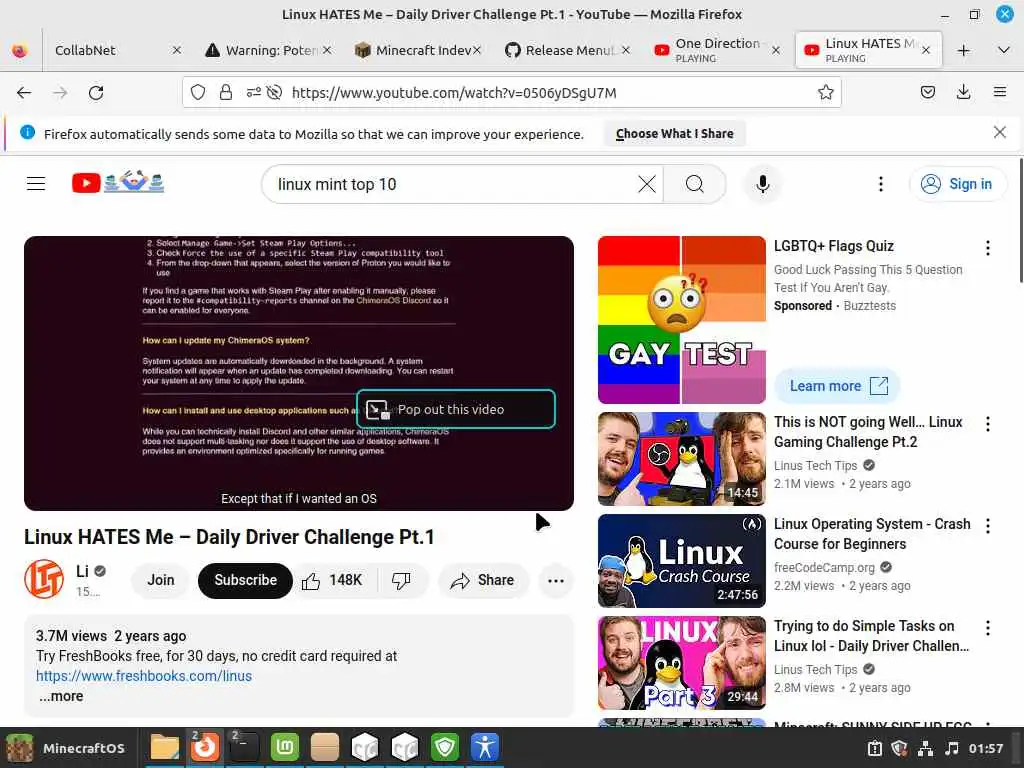Switch to the Minecraft Index tab

418,50
